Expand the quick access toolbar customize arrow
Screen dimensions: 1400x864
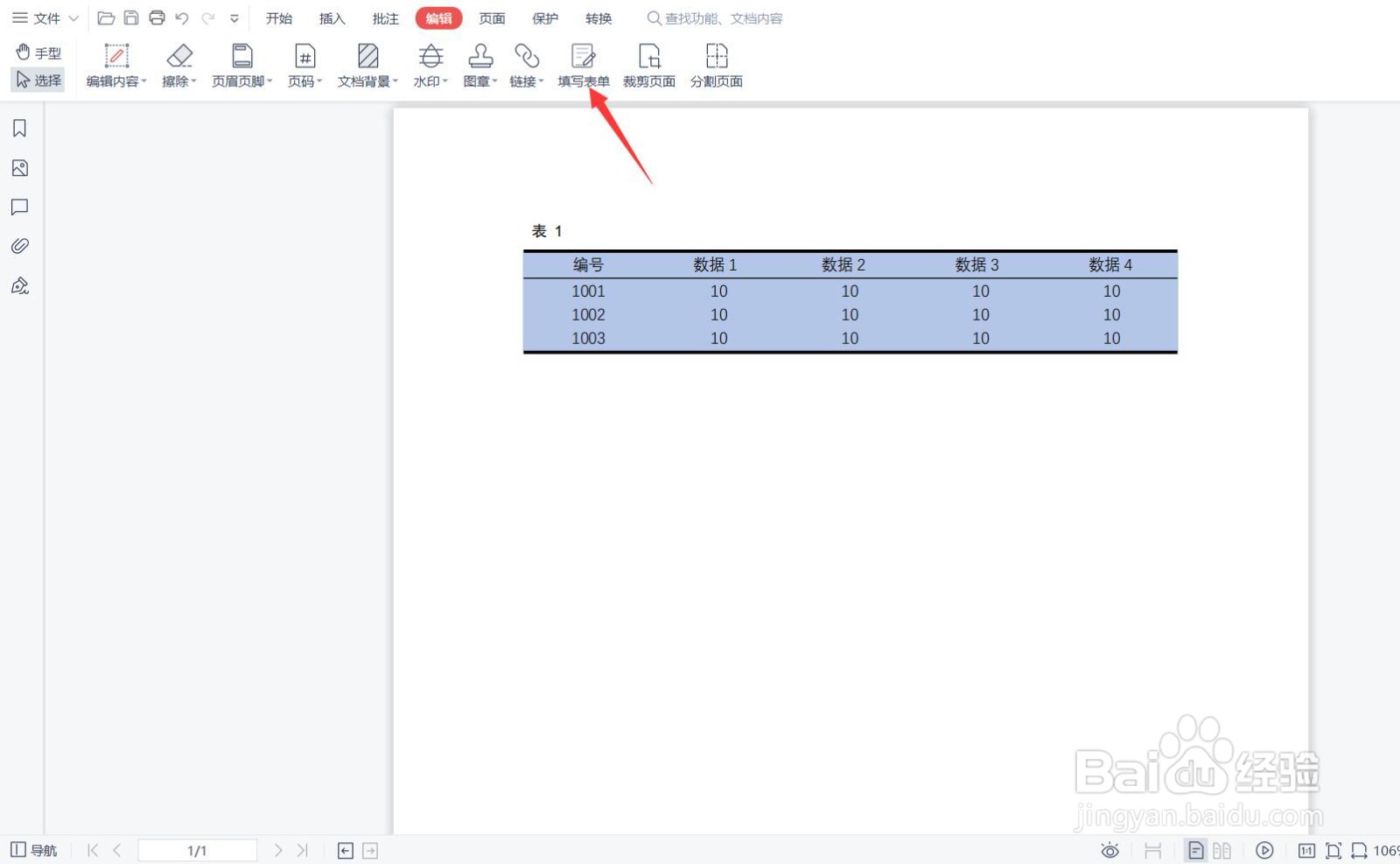coord(234,18)
